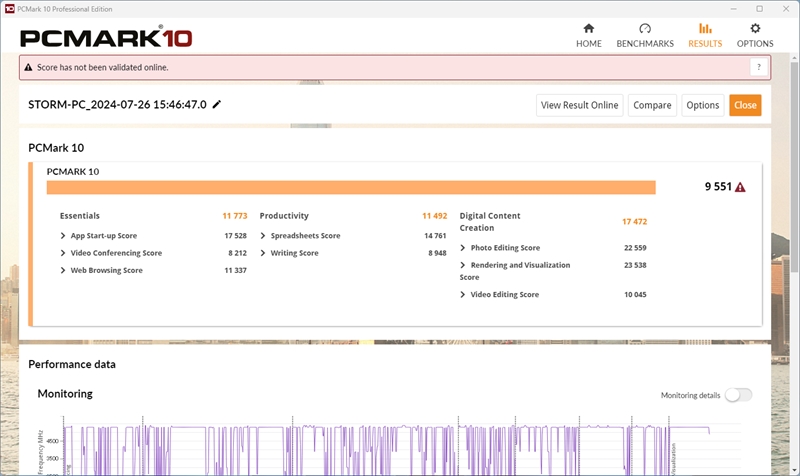Image resolution: width=800 pixels, height=476 pixels.
Task: Click the question mark help button
Action: coord(759,67)
